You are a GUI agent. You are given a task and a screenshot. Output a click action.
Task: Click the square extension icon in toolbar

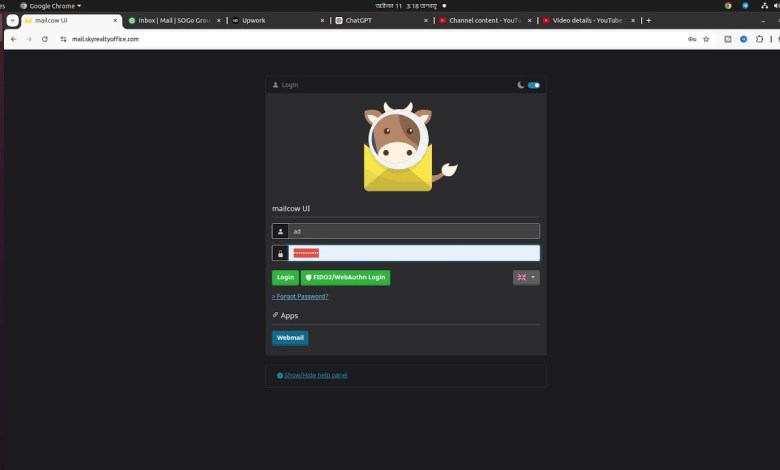(727, 39)
